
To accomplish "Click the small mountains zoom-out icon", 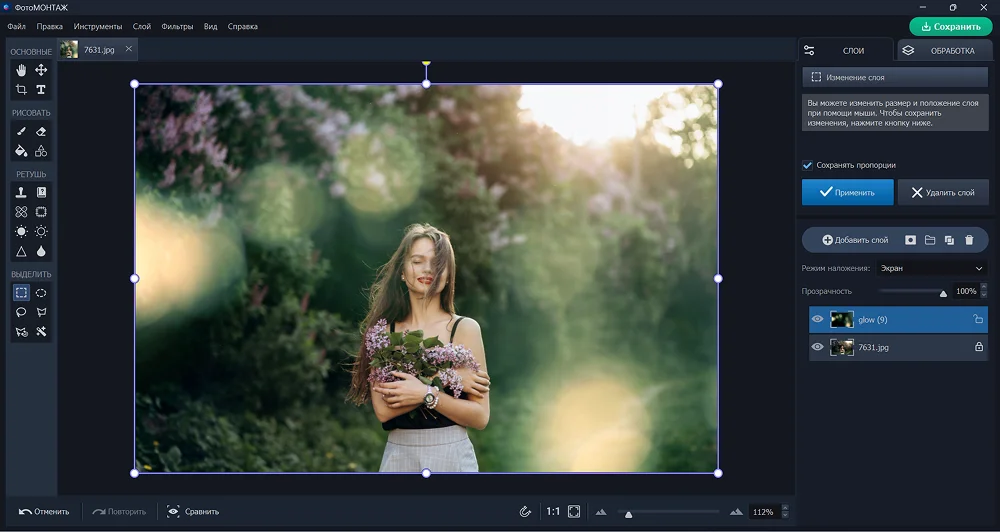I will pos(601,512).
